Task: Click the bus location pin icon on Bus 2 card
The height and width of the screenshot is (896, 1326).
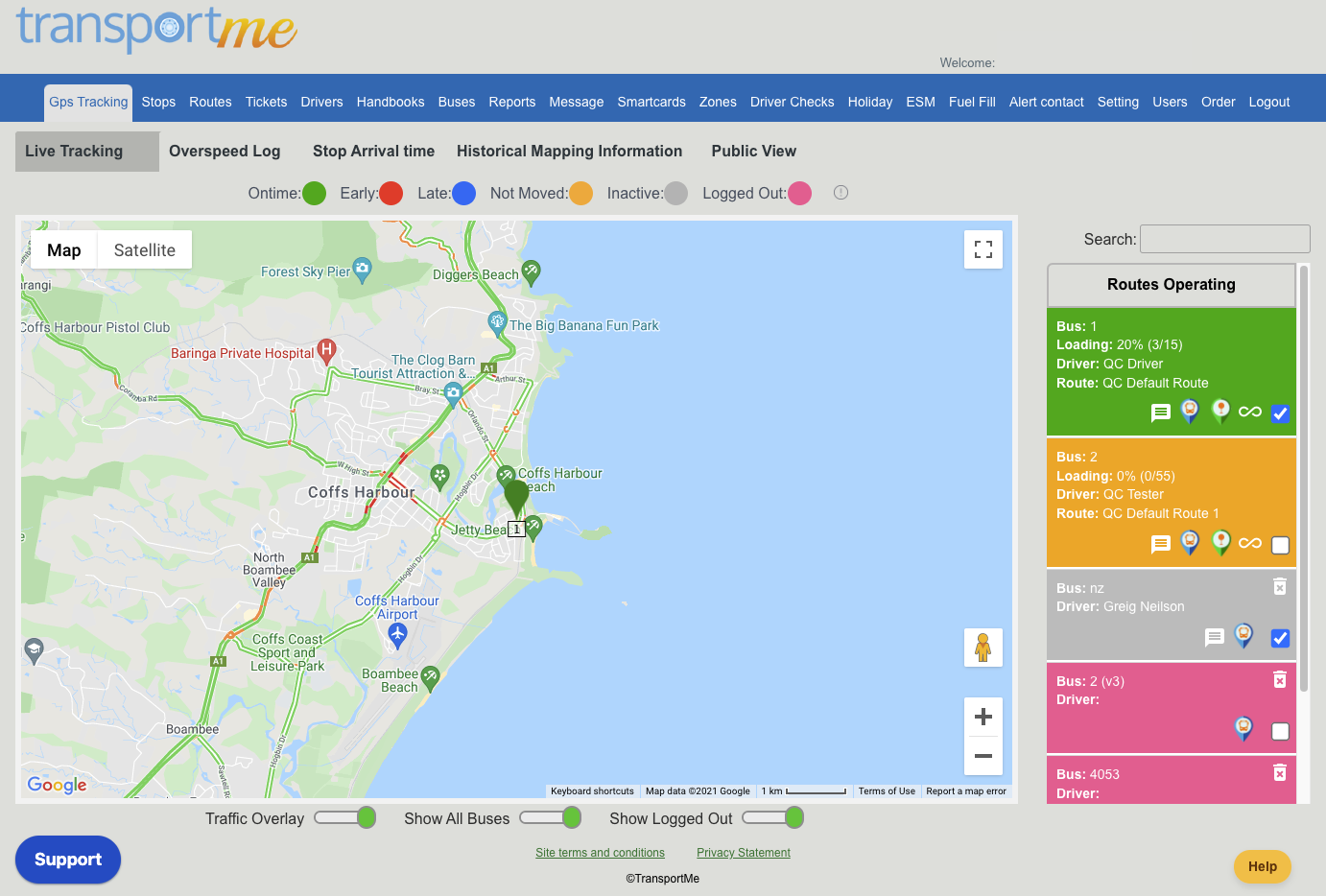Action: click(1190, 543)
